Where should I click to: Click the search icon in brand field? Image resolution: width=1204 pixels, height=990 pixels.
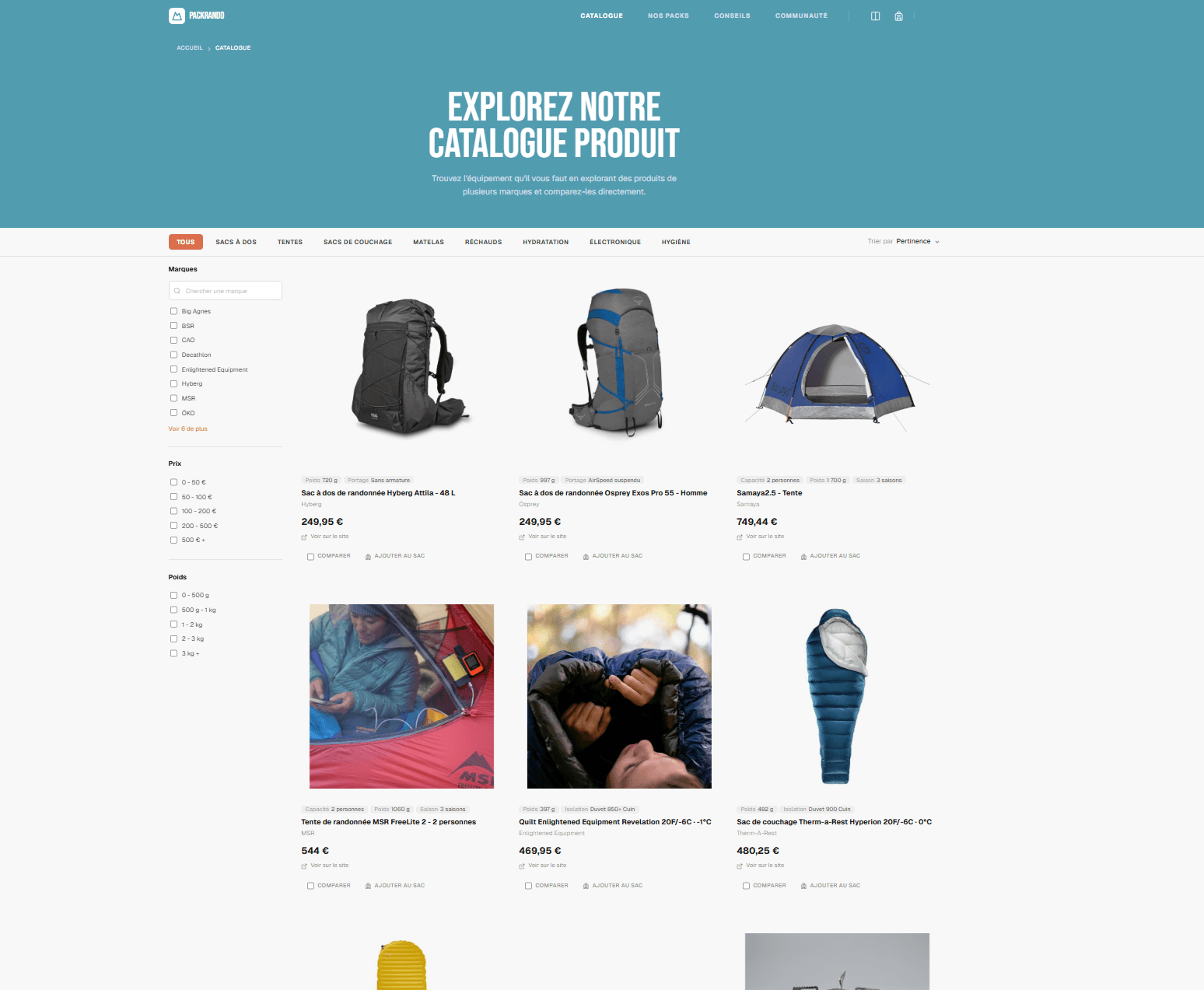[177, 291]
